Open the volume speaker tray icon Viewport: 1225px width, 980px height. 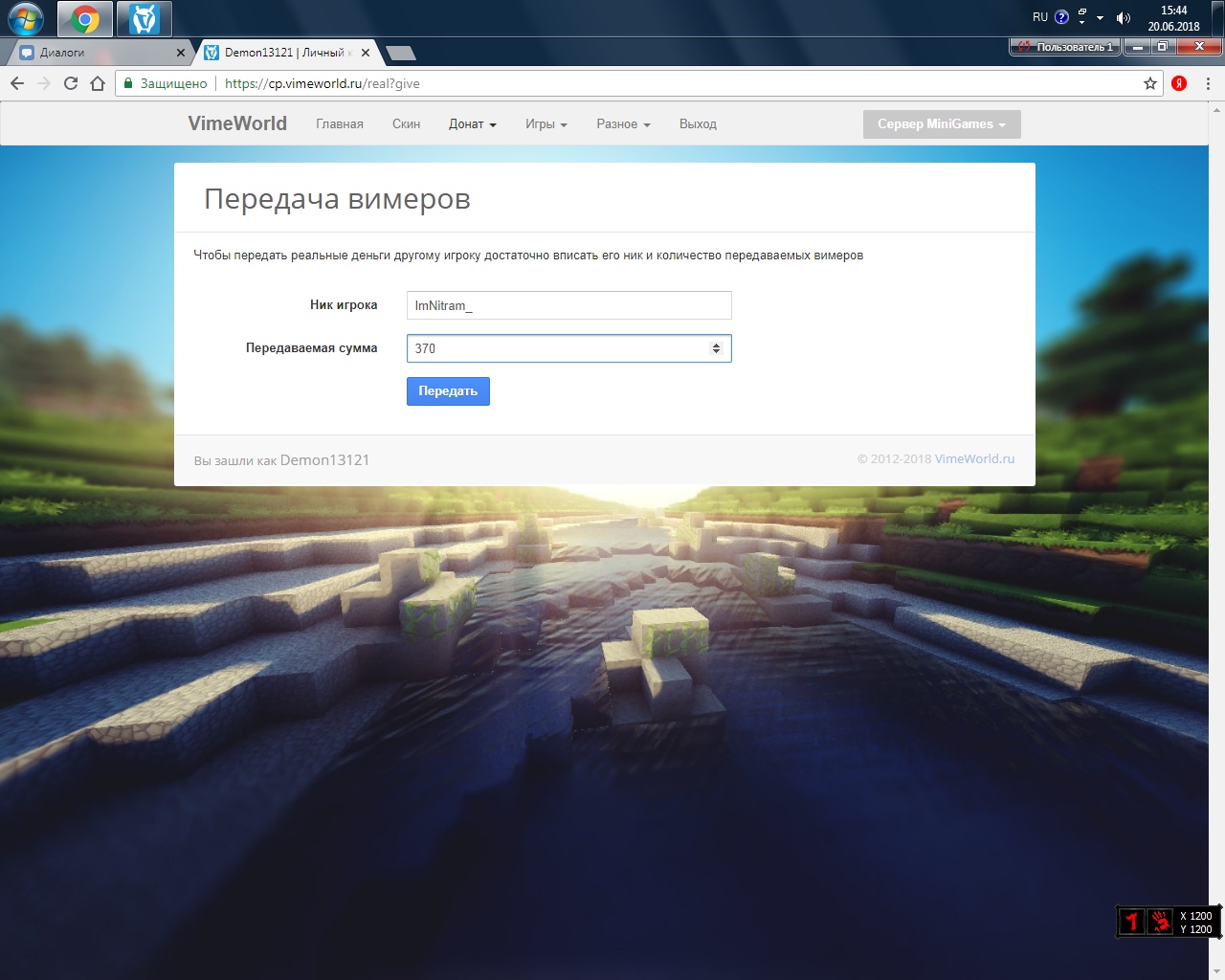pos(1124,17)
